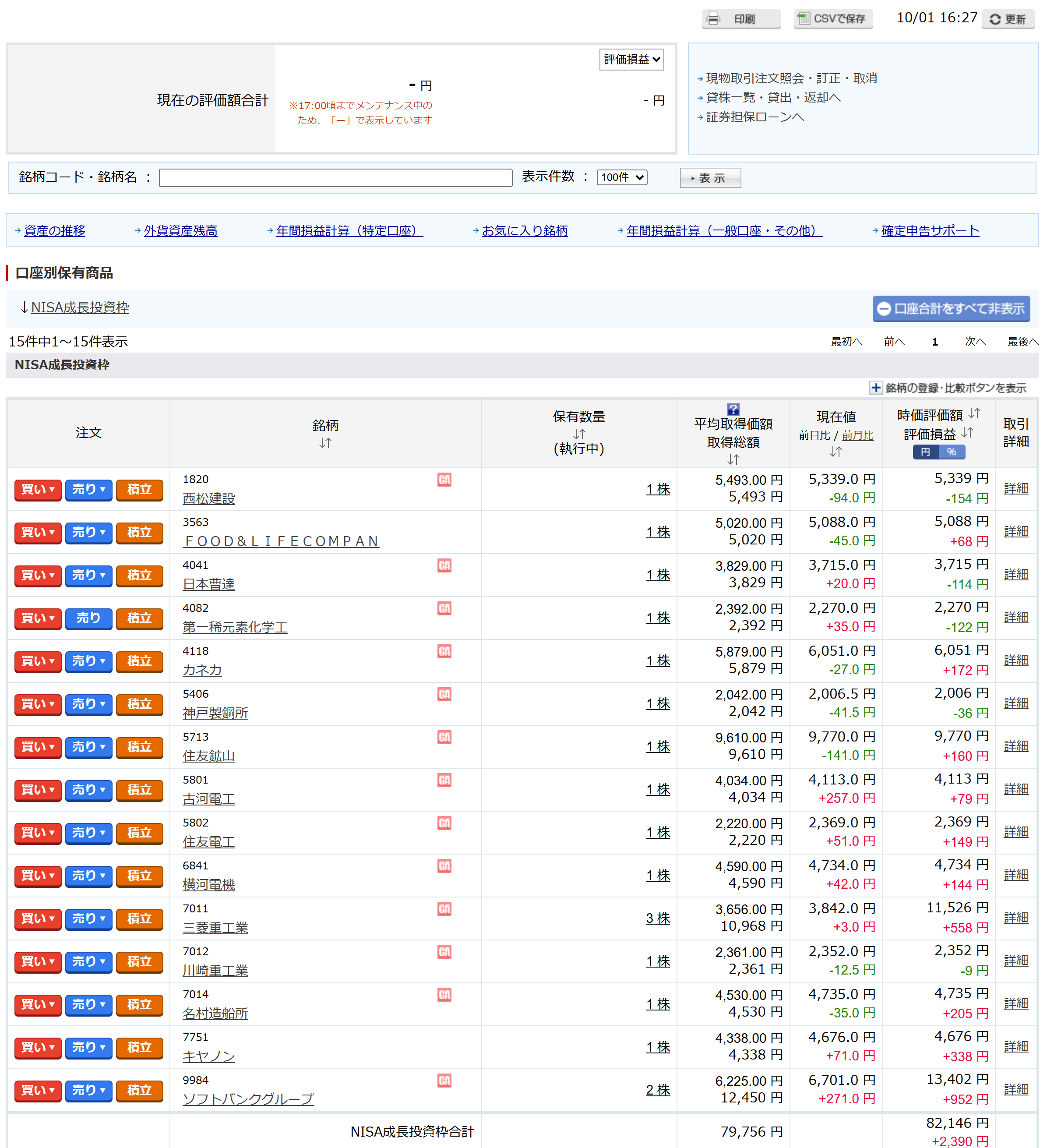The image size is (1047, 1148).
Task: Open 詳細 link for 古河電工
Action: click(1015, 789)
